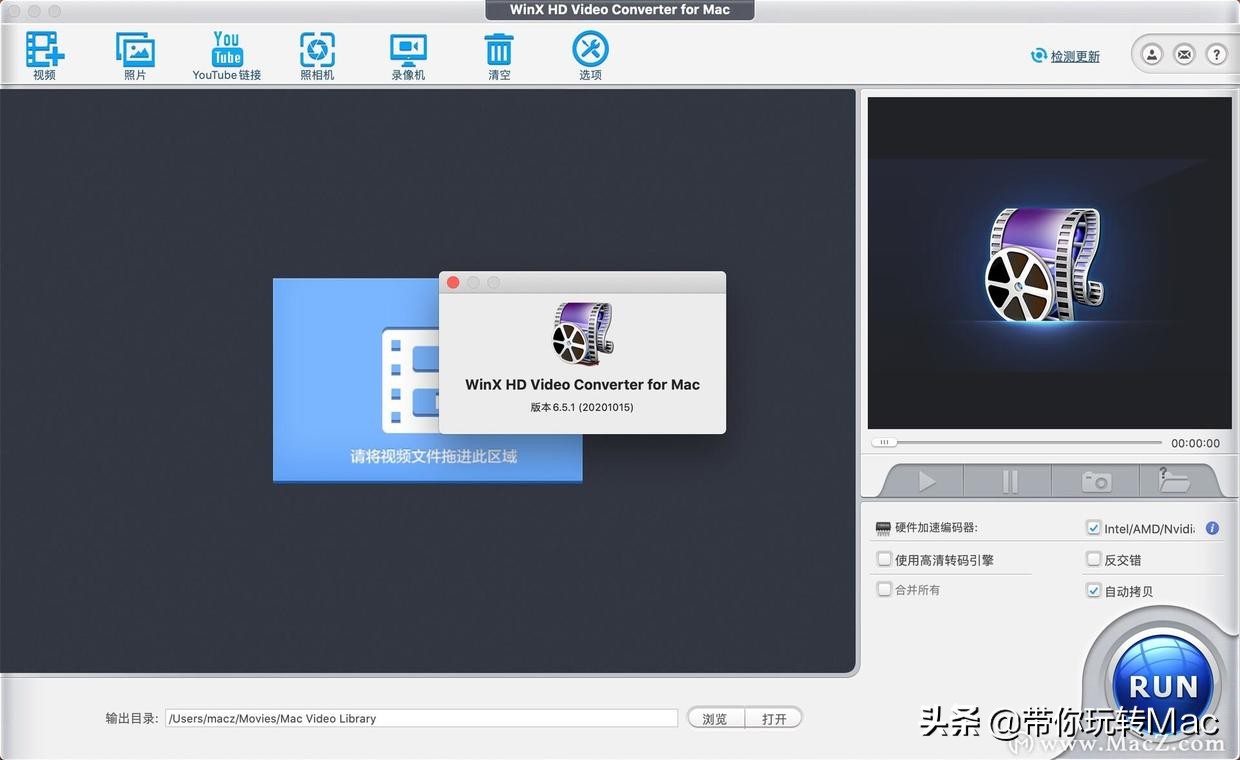Disable 自动拷贝 auto copy
The height and width of the screenshot is (760, 1240).
click(x=1094, y=590)
